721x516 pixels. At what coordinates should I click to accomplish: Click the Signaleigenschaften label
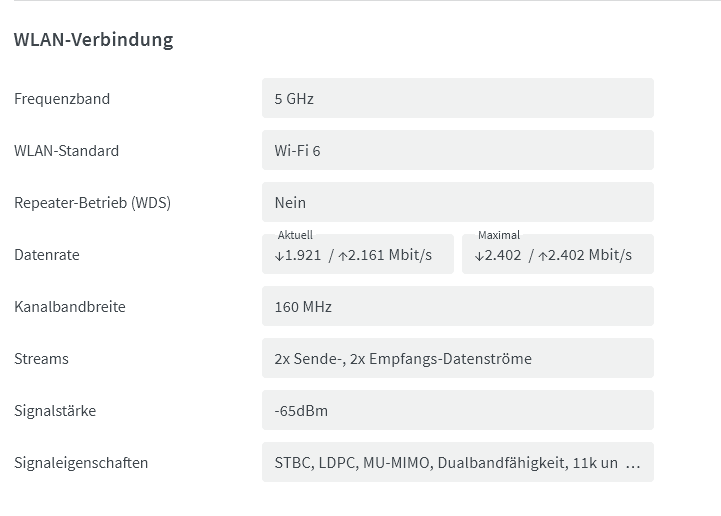[81, 463]
